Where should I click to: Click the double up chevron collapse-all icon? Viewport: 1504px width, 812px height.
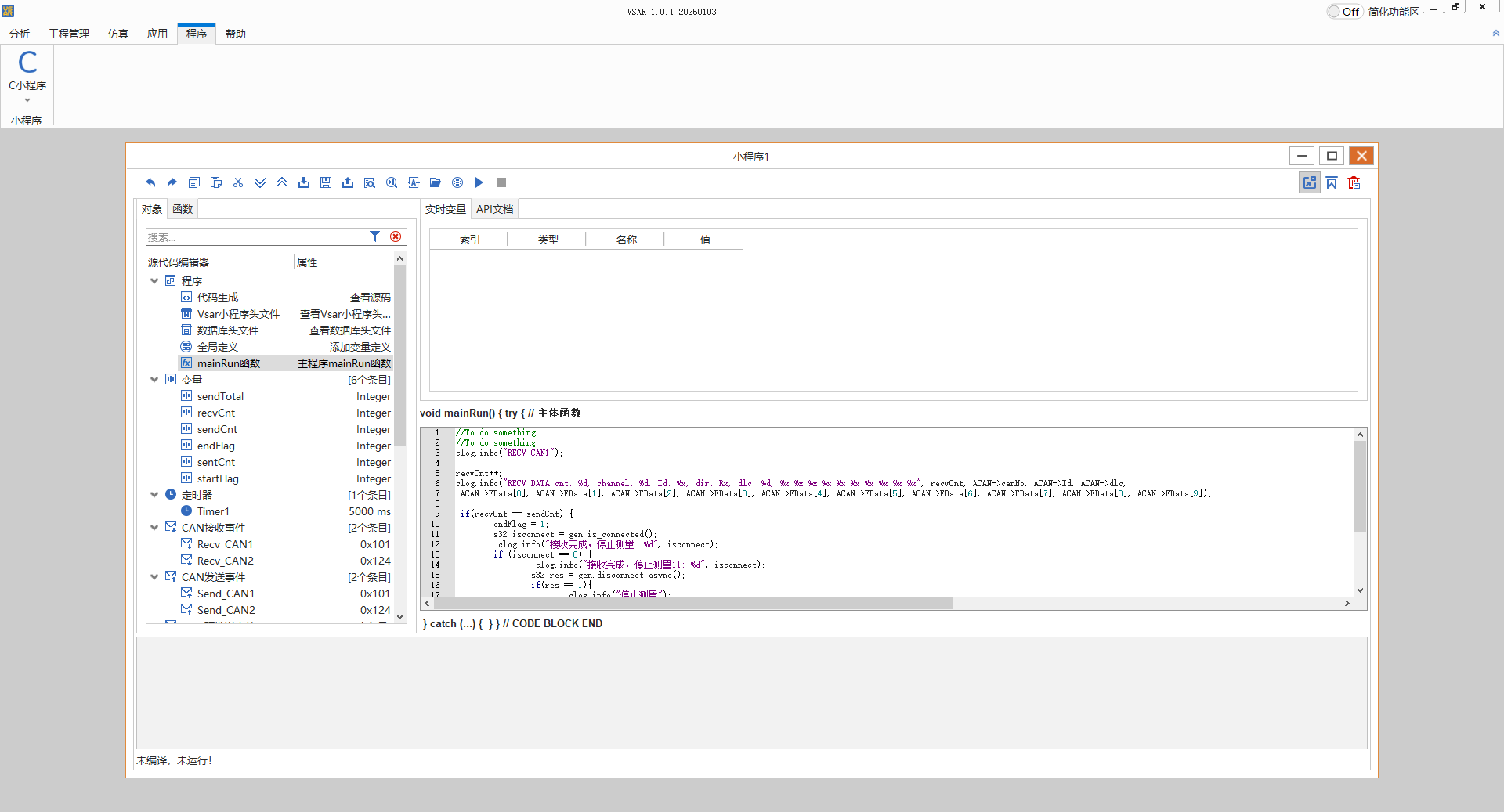tap(282, 182)
